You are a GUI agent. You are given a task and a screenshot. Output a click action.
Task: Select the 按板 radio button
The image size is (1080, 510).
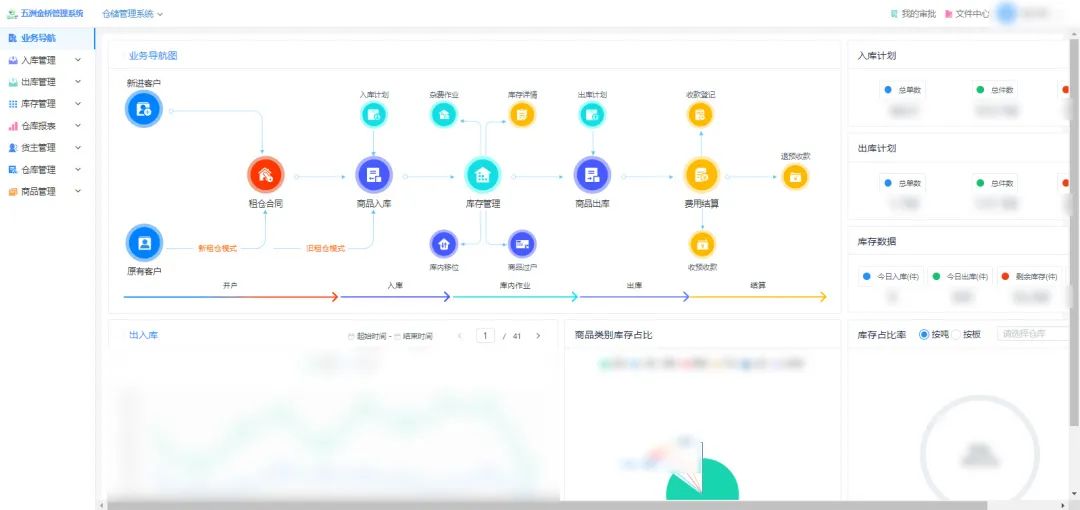point(956,334)
